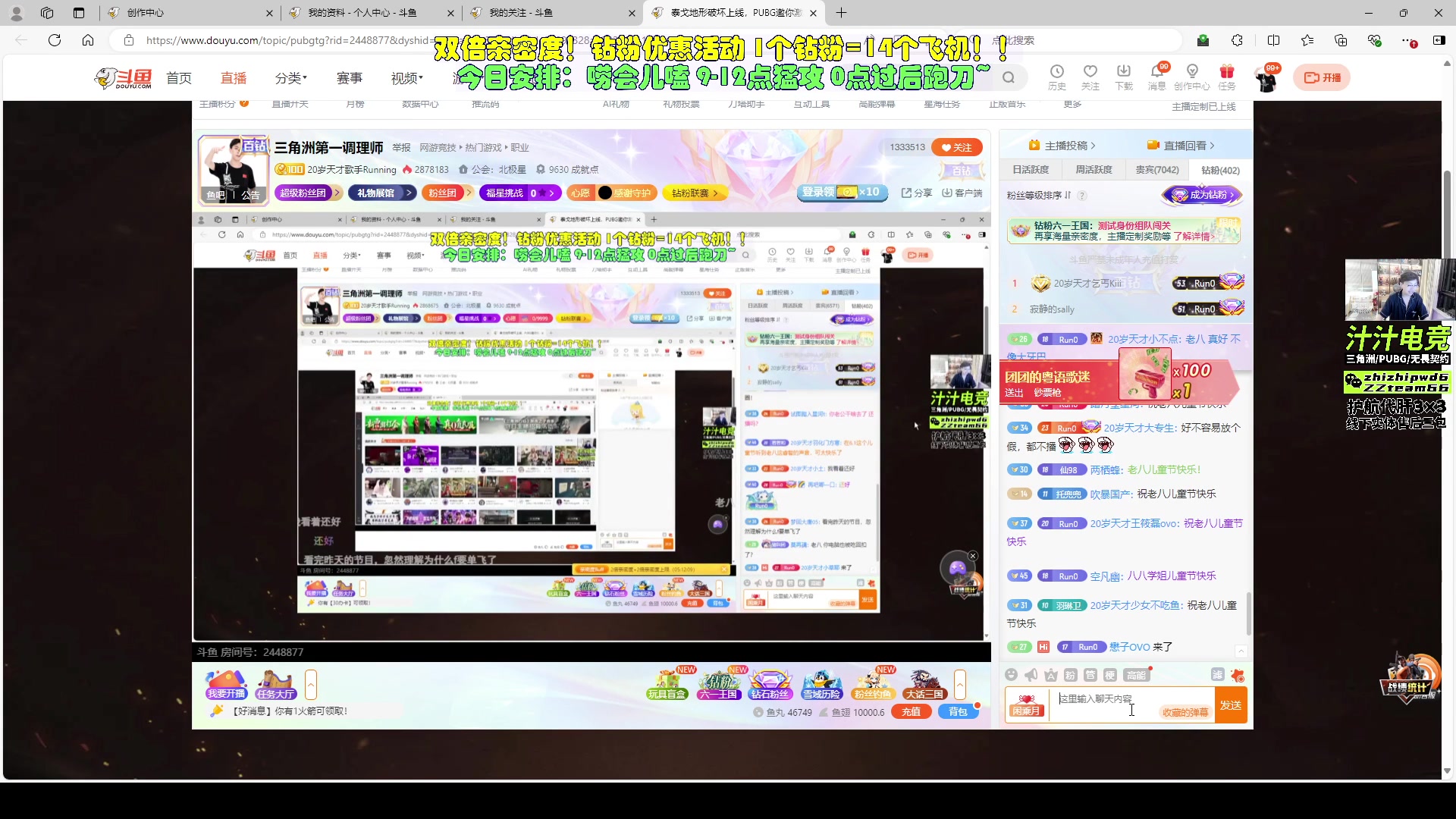Image resolution: width=1456 pixels, height=819 pixels.
Task: Open 雪域历险 penguin icon
Action: click(821, 685)
